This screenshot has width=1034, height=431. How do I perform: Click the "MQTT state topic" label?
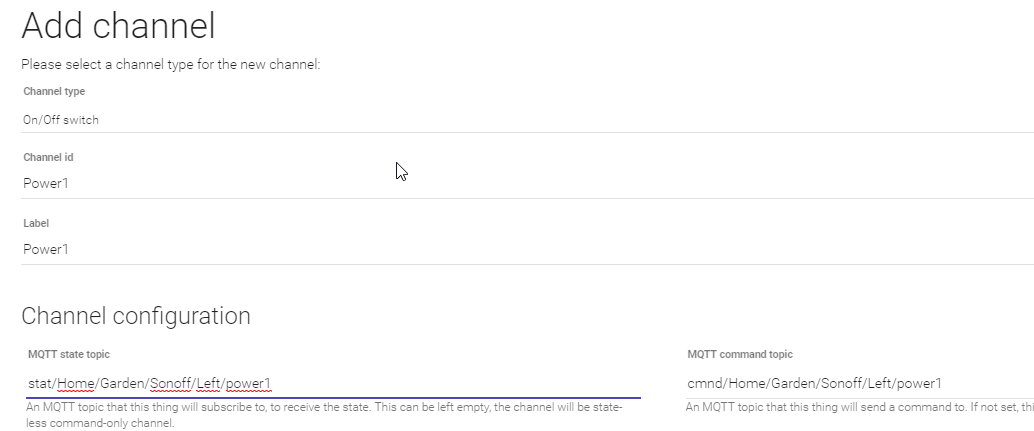[x=69, y=354]
